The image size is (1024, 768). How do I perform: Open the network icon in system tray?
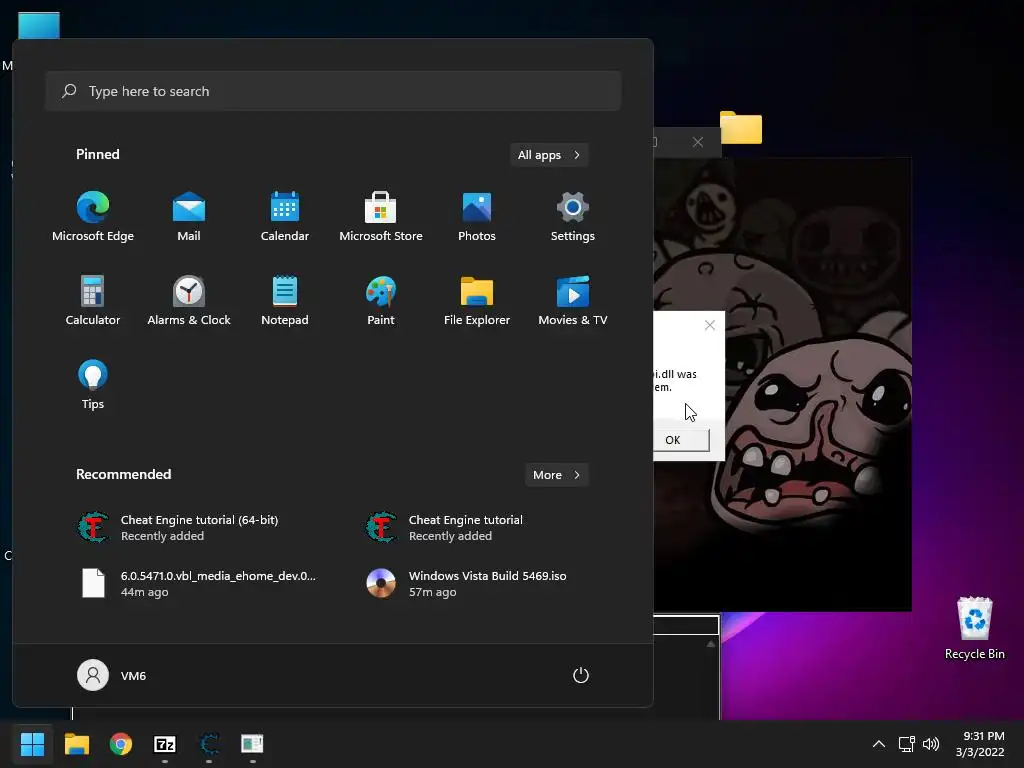point(906,744)
